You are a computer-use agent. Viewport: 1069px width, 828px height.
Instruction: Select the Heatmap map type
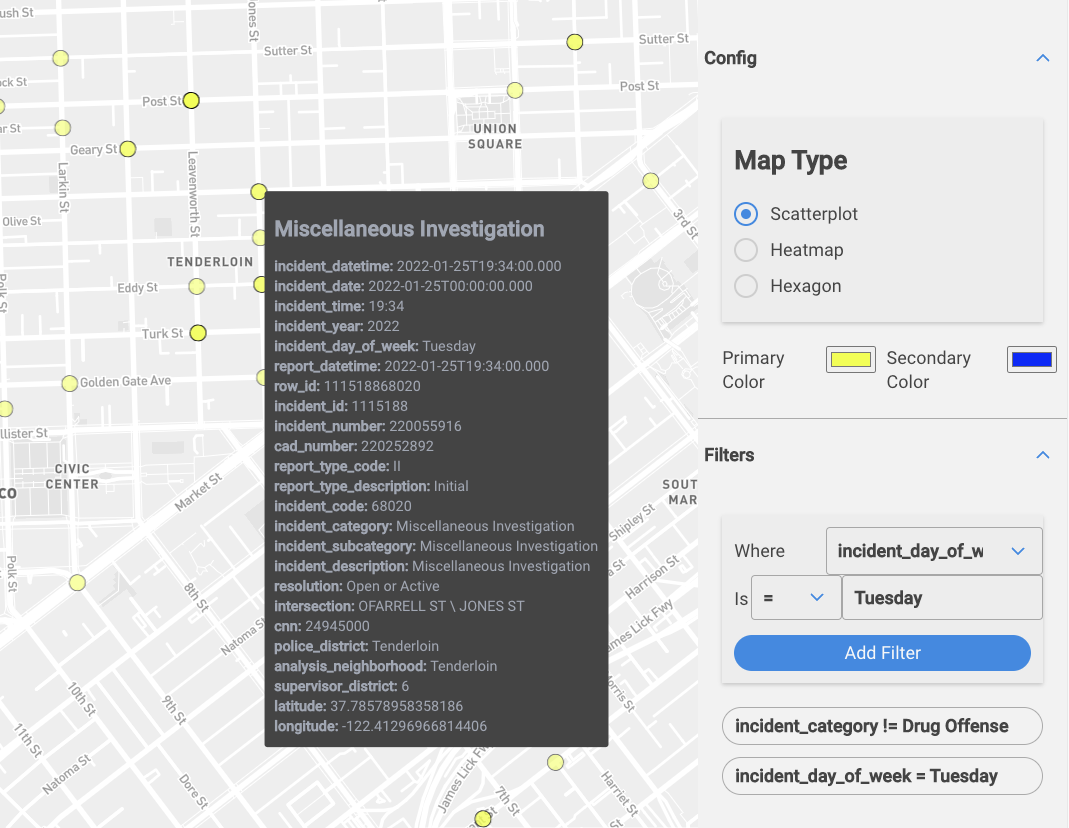click(x=746, y=250)
